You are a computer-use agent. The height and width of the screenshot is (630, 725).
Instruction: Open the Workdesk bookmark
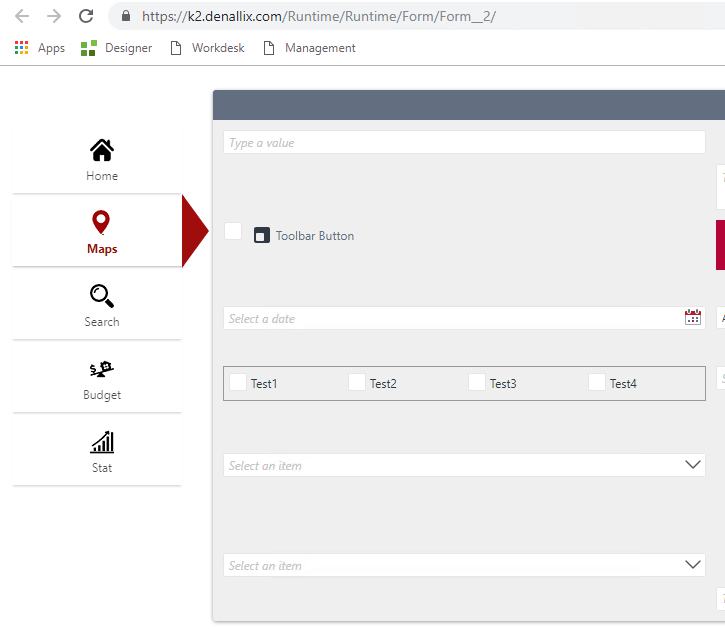208,48
